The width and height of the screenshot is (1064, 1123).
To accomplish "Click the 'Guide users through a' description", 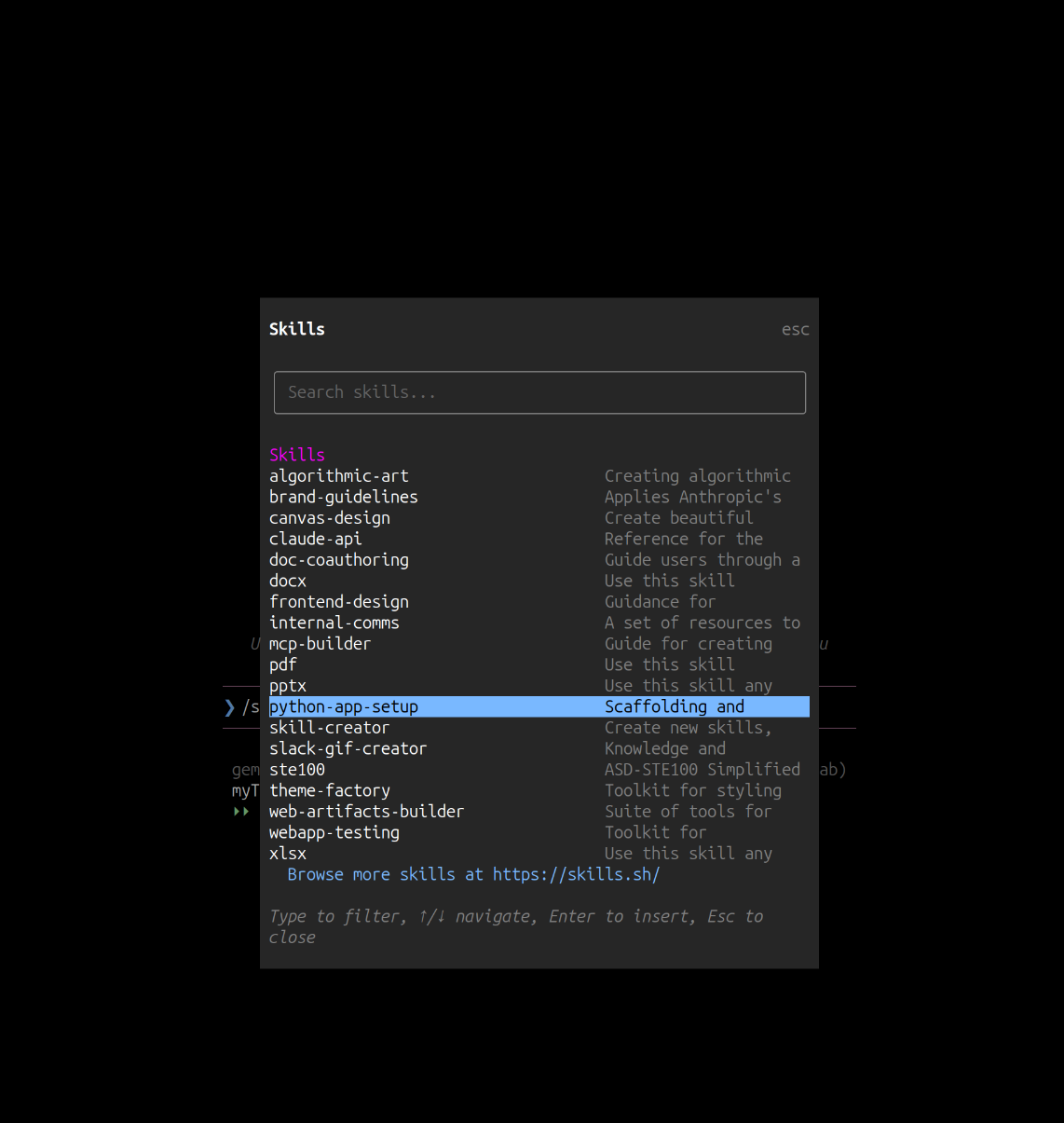I will (703, 560).
